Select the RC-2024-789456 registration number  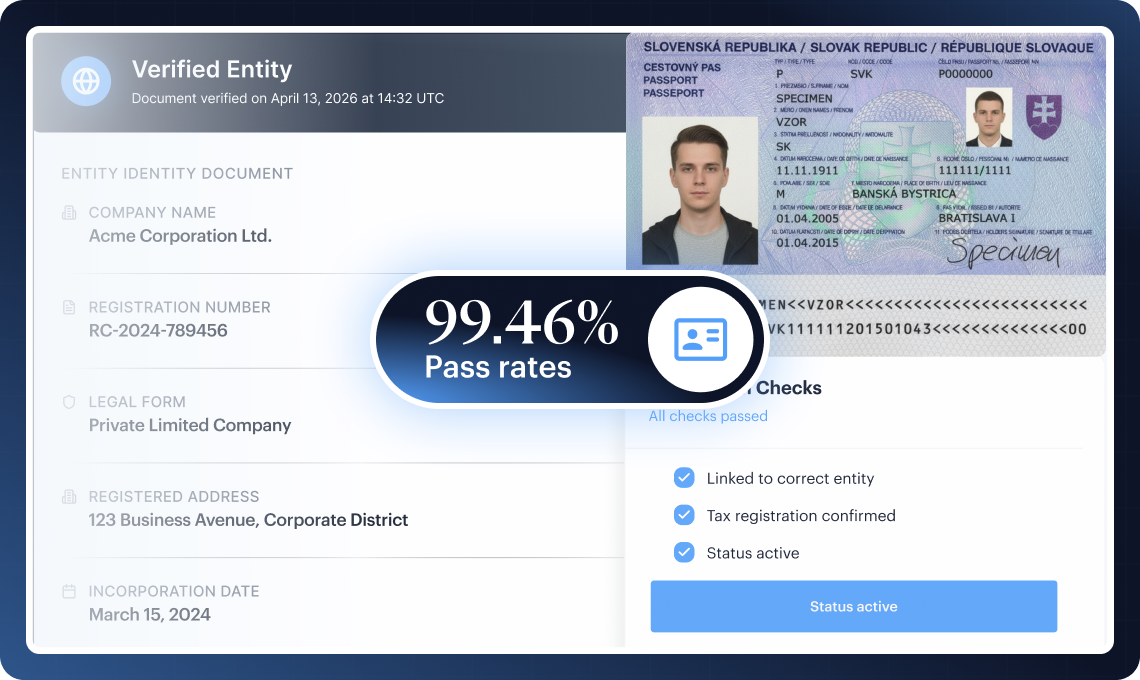158,330
